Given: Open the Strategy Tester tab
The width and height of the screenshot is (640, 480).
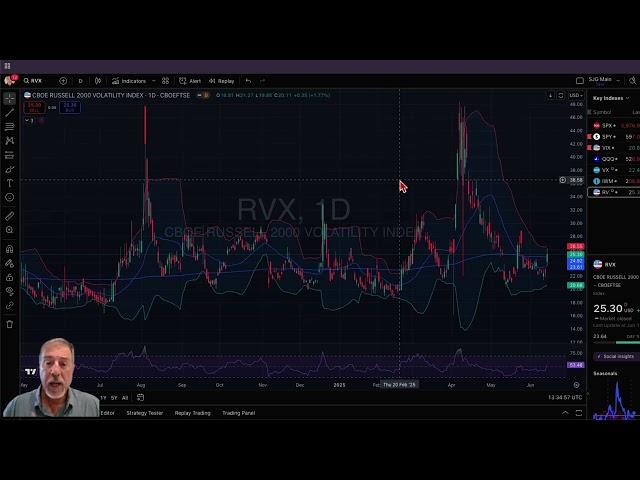Looking at the screenshot, I should 144,413.
